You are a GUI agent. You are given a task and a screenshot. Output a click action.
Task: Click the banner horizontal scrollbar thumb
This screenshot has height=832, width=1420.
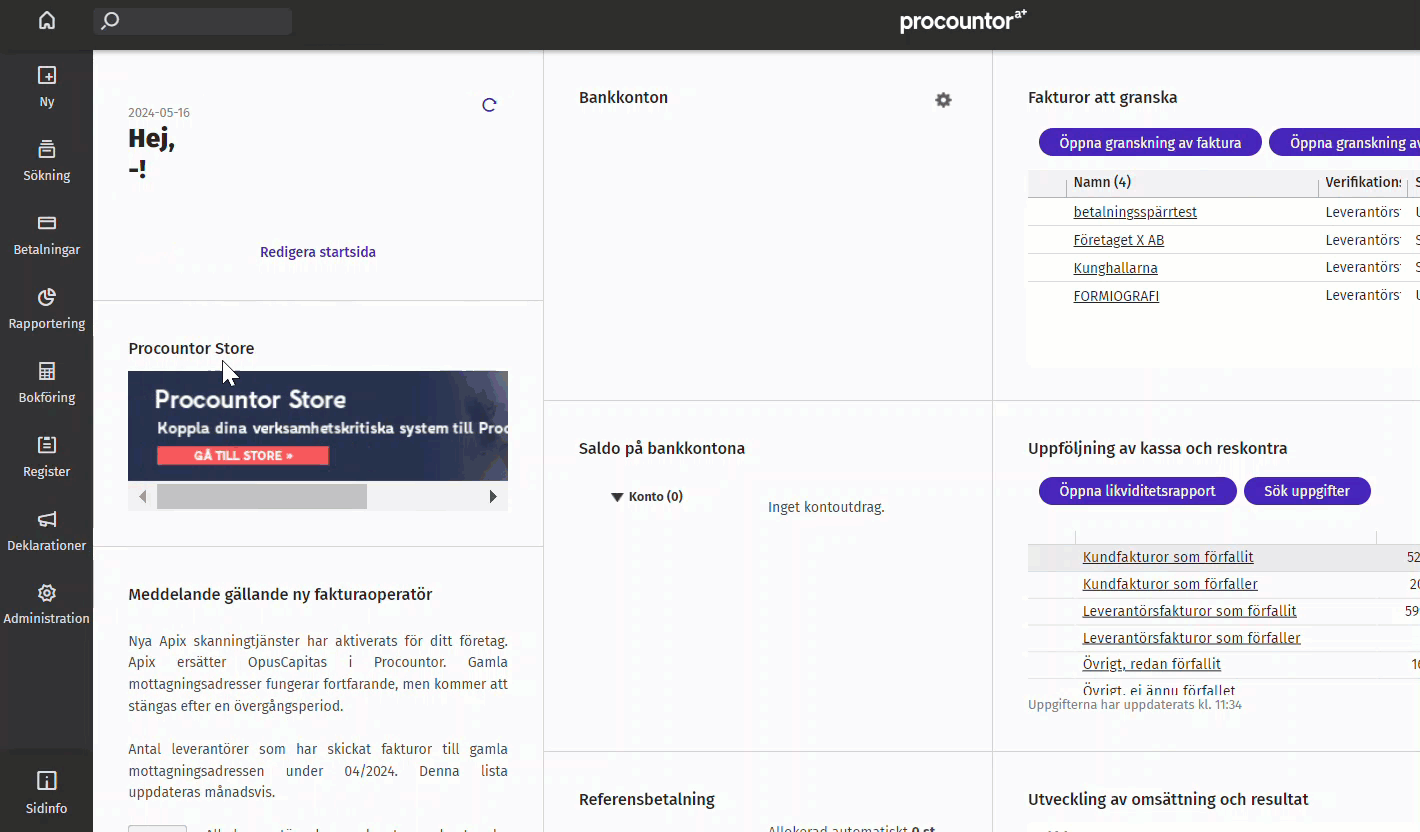tap(262, 496)
